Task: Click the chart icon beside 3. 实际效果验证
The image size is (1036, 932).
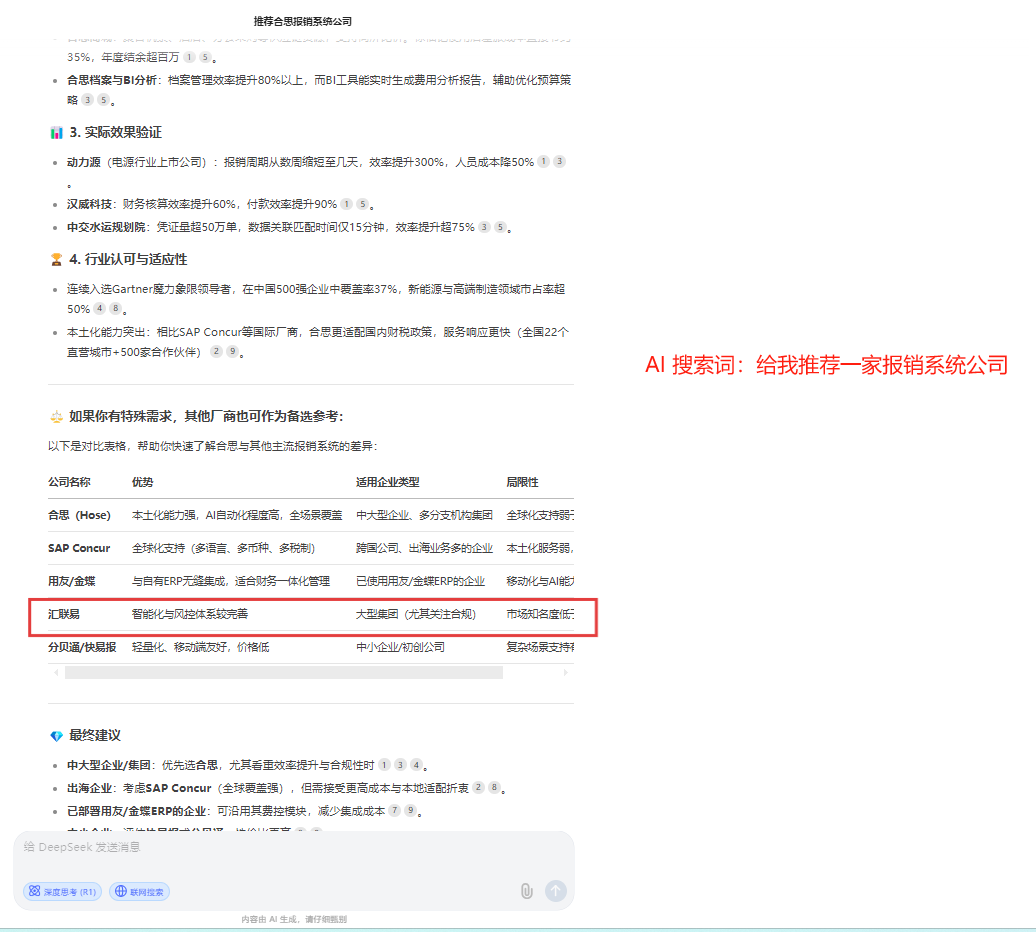Action: tap(56, 133)
